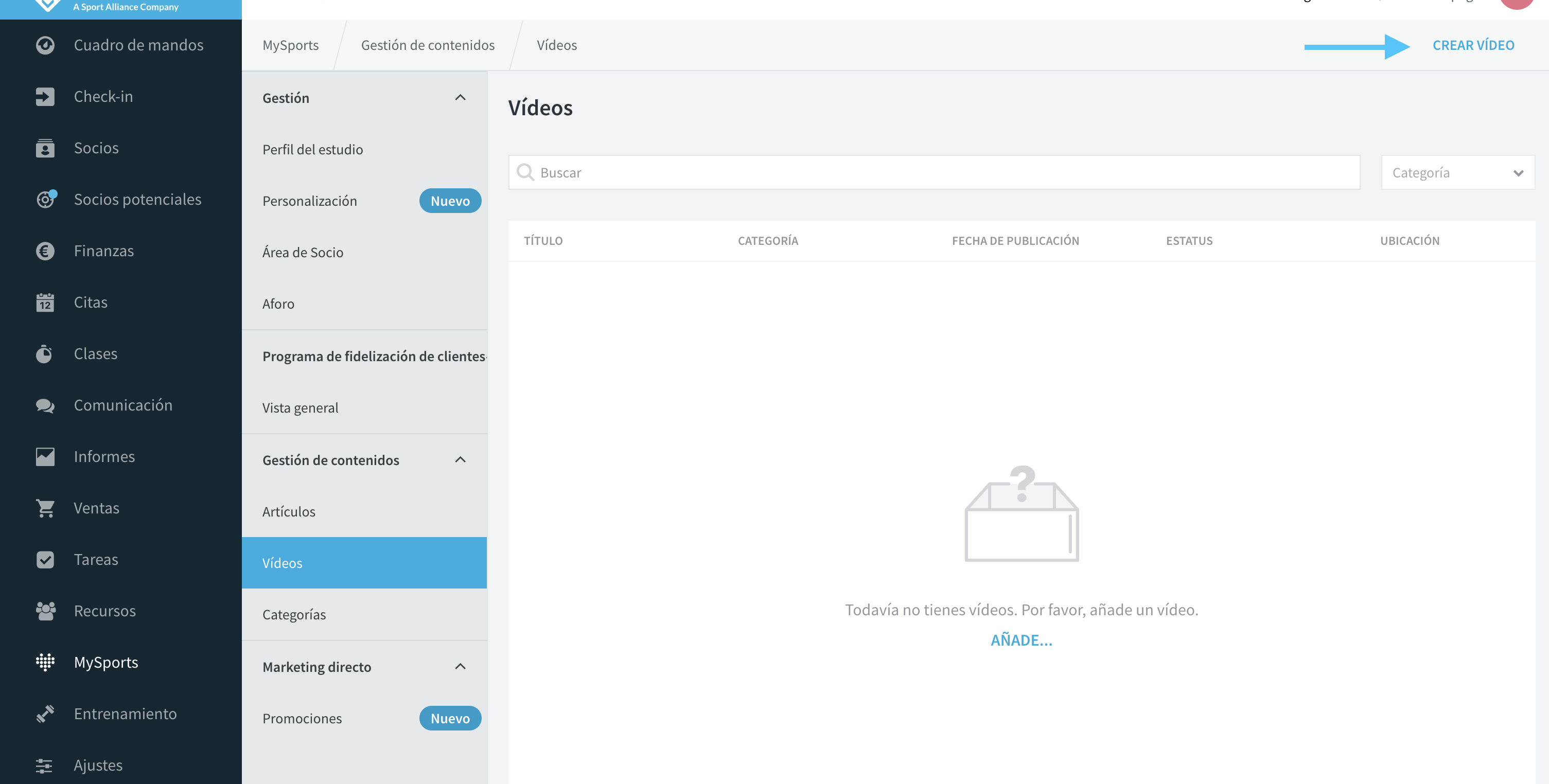Click the Informes chart icon
The width and height of the screenshot is (1549, 784).
[x=45, y=457]
